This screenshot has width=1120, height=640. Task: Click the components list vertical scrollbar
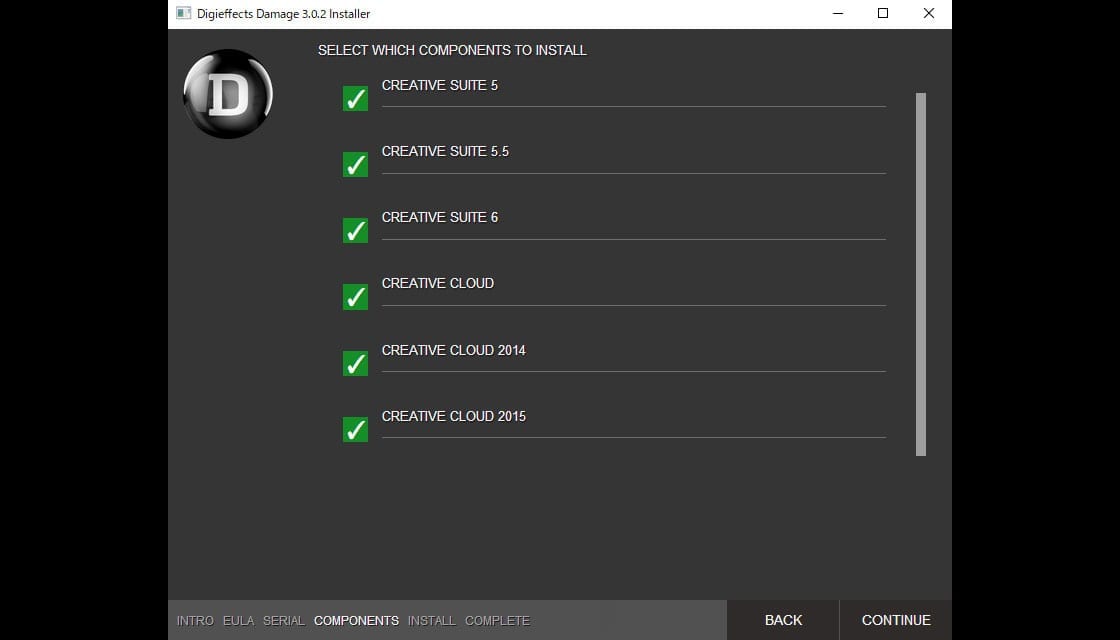click(x=921, y=274)
